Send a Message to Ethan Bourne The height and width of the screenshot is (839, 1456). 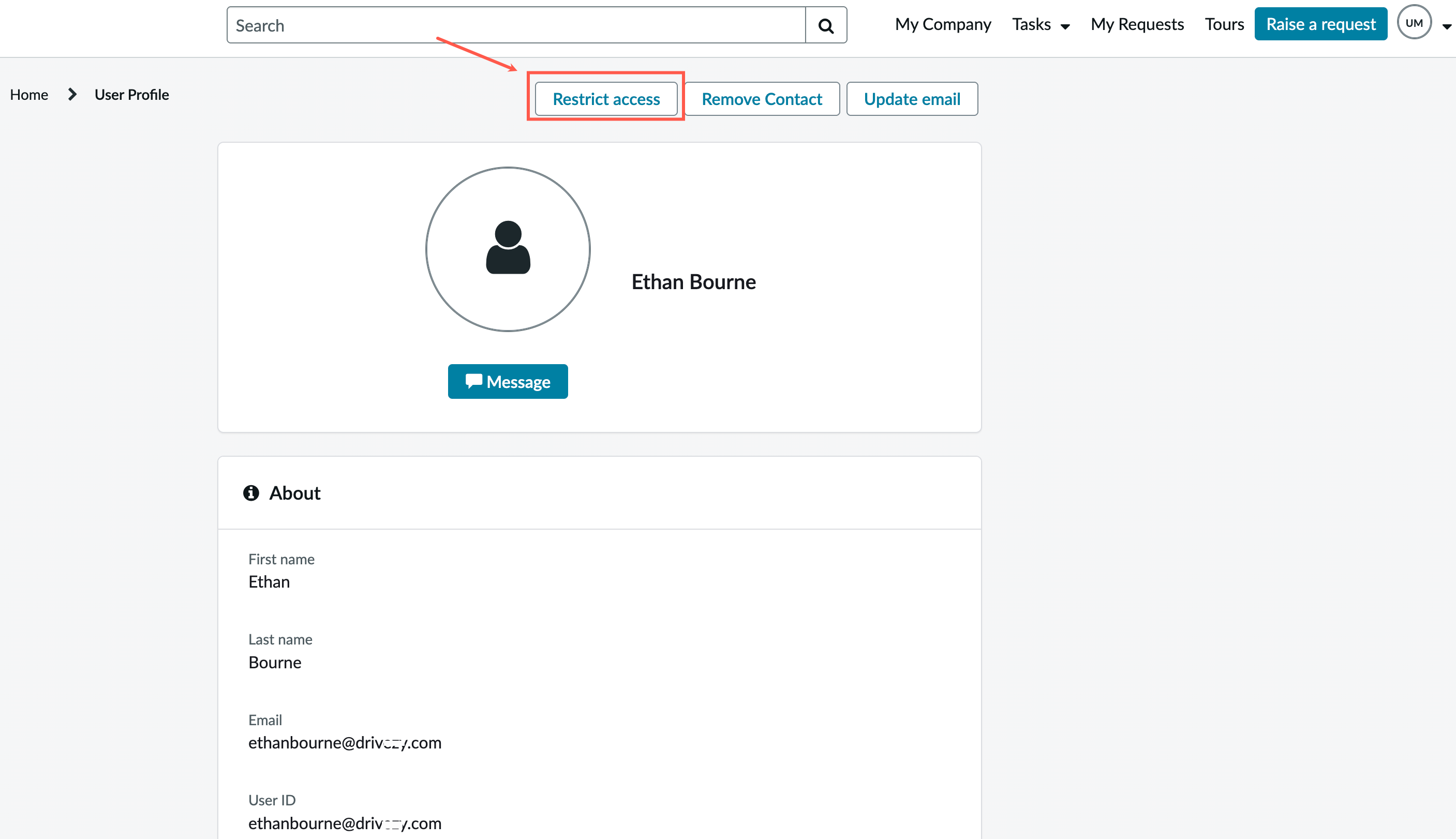click(508, 381)
